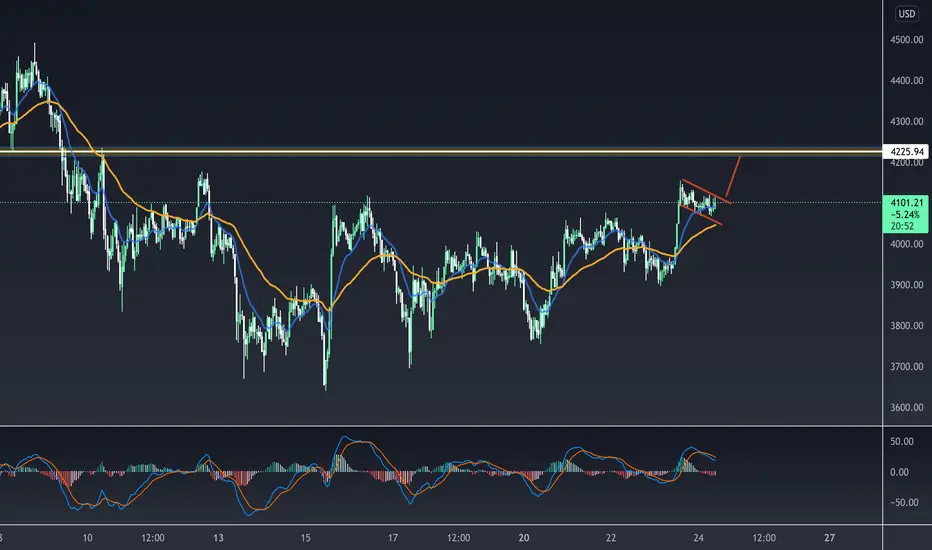Click date label 22 on time axis
This screenshot has width=932, height=550.
pos(611,538)
